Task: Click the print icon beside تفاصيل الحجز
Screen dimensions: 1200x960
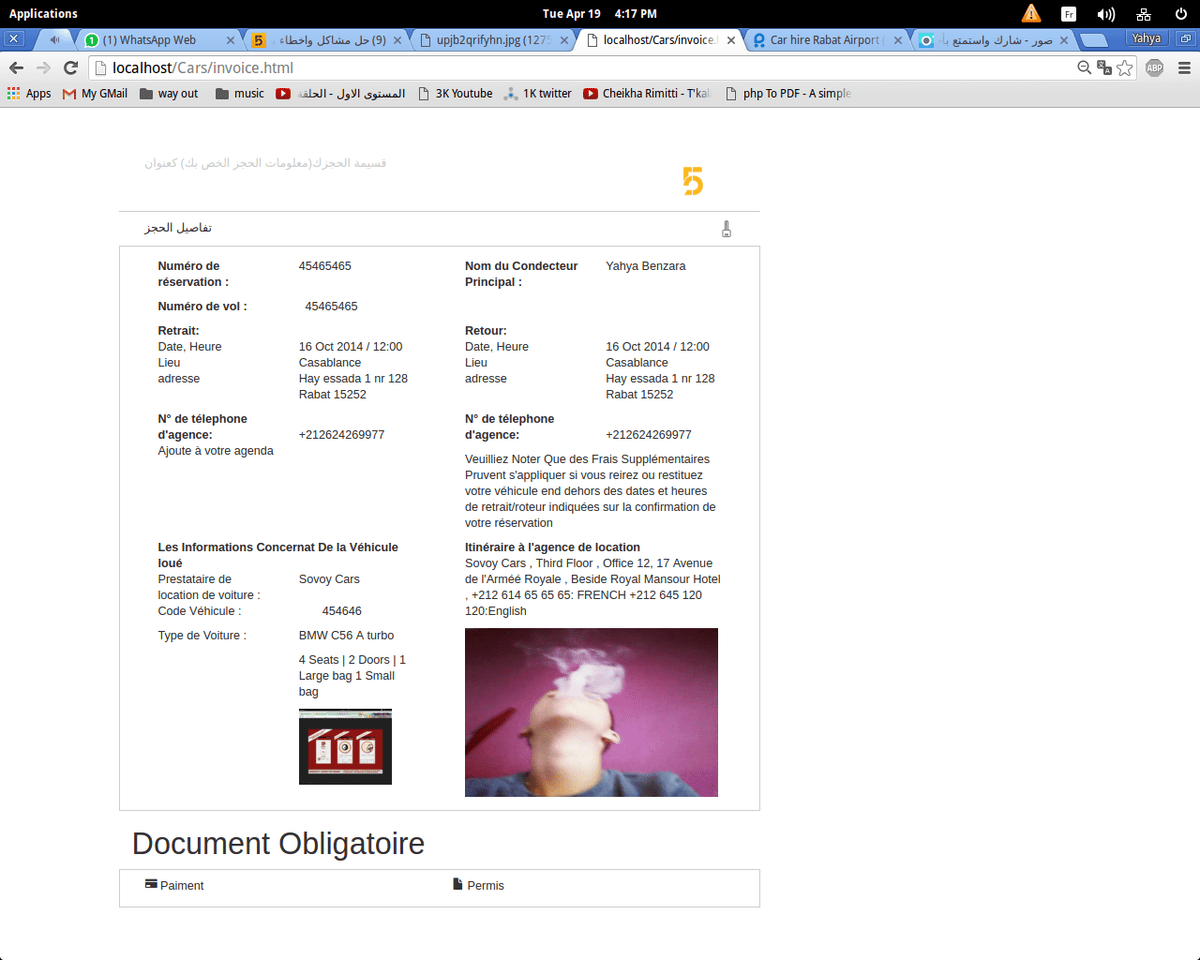Action: (x=726, y=229)
